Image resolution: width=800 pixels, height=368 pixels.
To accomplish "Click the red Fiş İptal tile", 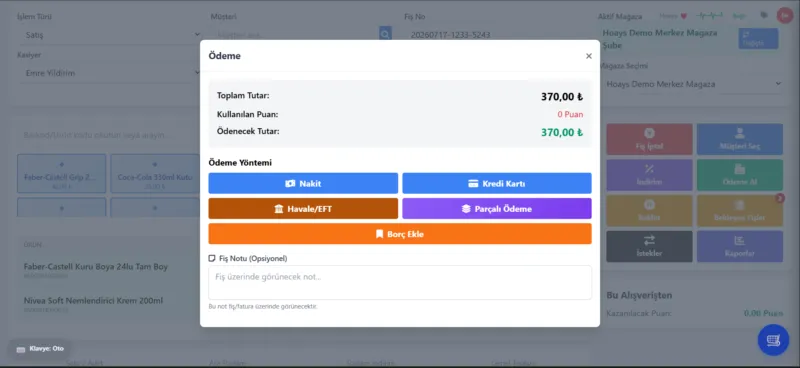I will point(649,139).
